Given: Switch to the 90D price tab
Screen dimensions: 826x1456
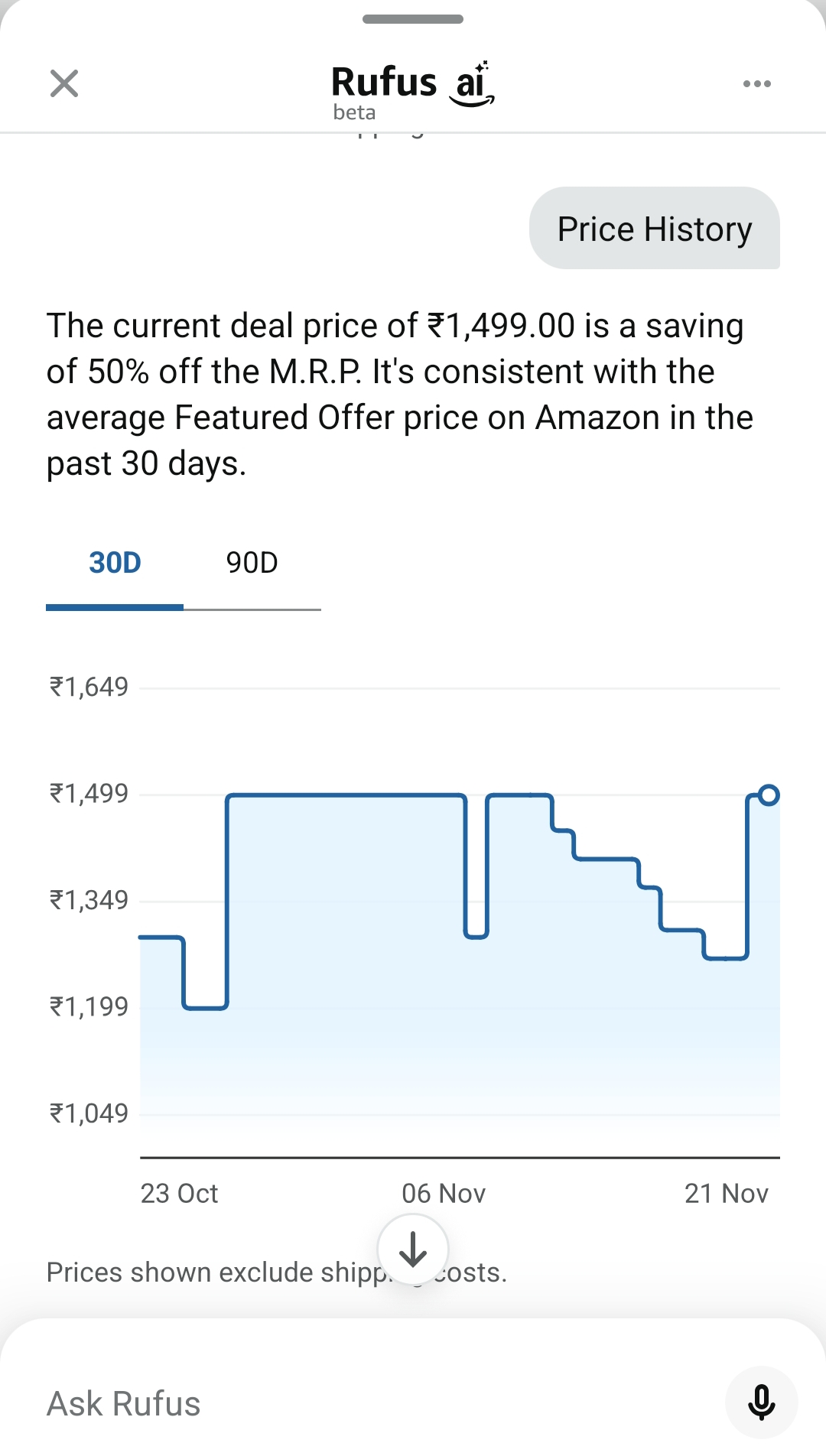Looking at the screenshot, I should tap(252, 564).
